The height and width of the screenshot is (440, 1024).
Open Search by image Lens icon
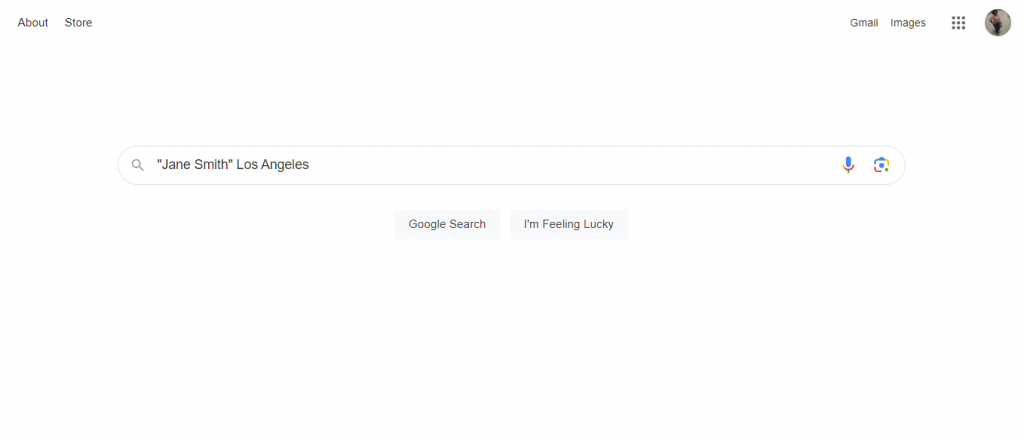tap(881, 165)
